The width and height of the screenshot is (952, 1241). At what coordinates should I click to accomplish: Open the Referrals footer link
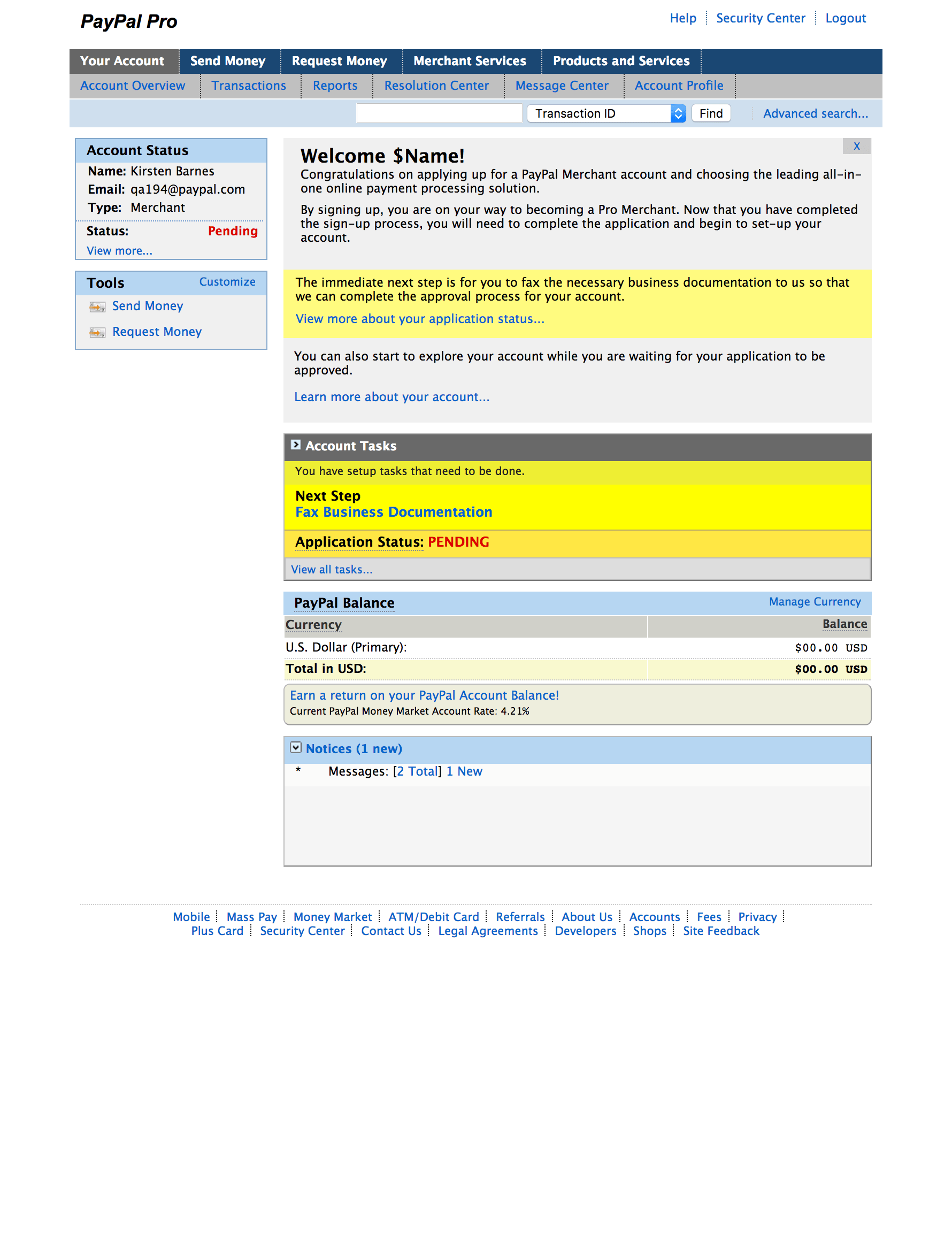tap(520, 917)
